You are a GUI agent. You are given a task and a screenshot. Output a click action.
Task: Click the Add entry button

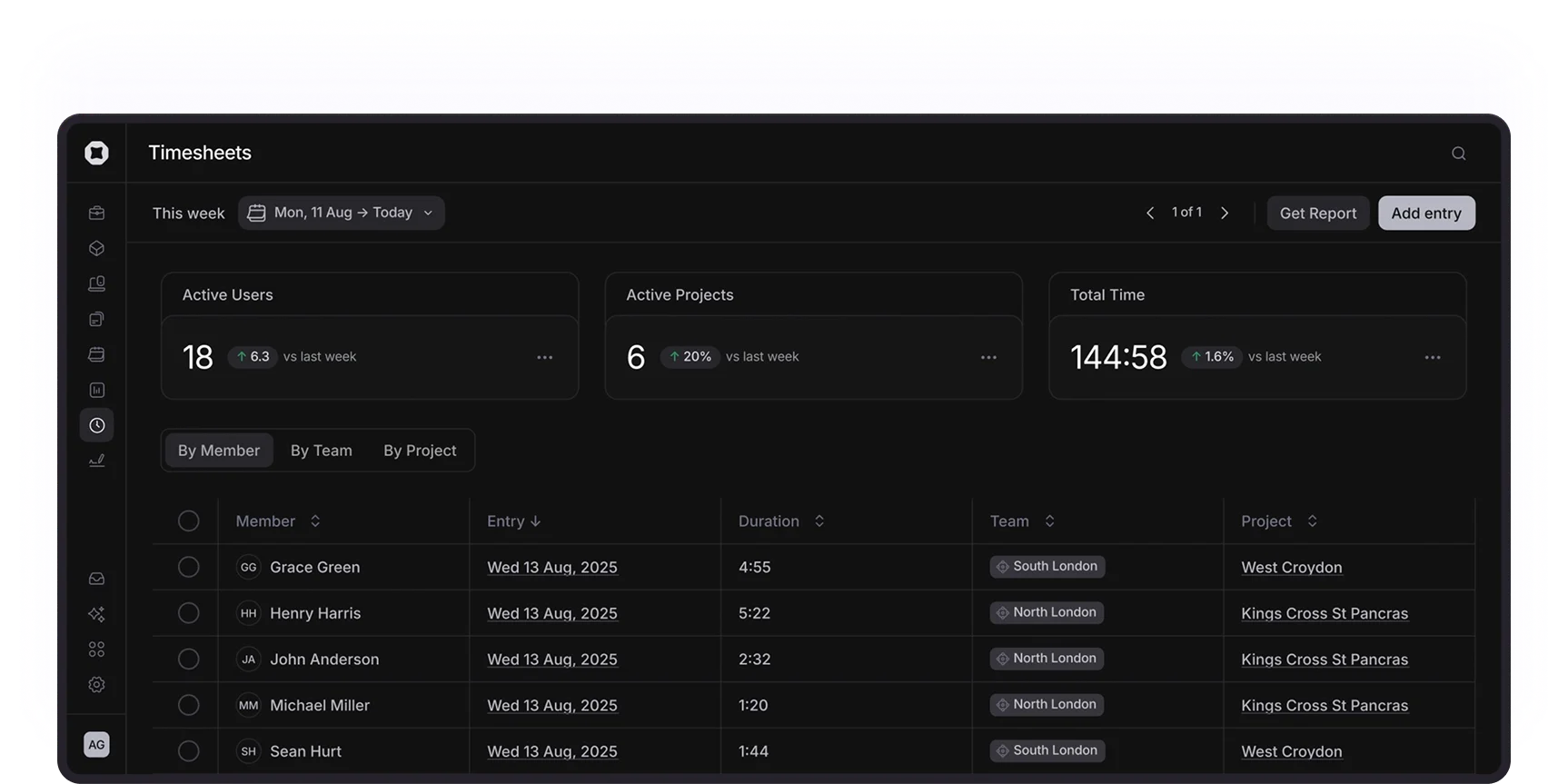pos(1426,213)
